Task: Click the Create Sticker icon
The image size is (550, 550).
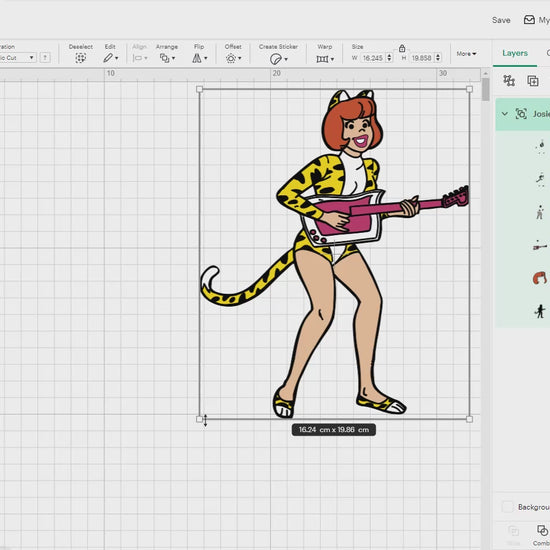Action: tap(276, 59)
